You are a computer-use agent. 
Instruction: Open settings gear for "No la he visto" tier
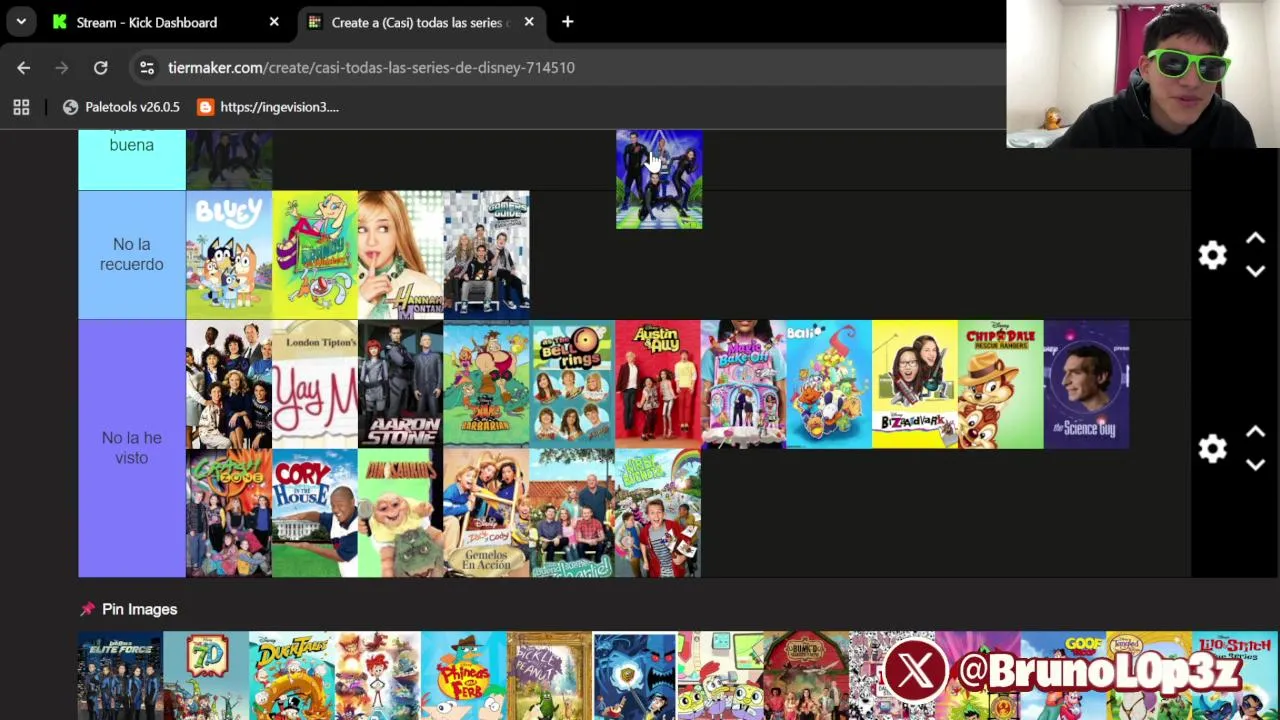tap(1212, 448)
